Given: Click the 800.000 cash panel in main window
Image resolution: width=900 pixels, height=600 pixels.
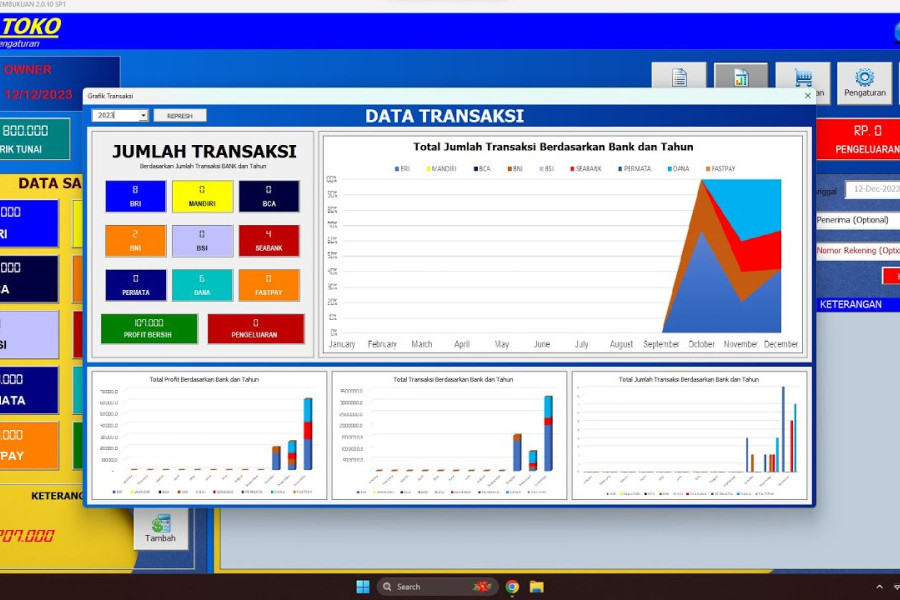Looking at the screenshot, I should coord(34,139).
